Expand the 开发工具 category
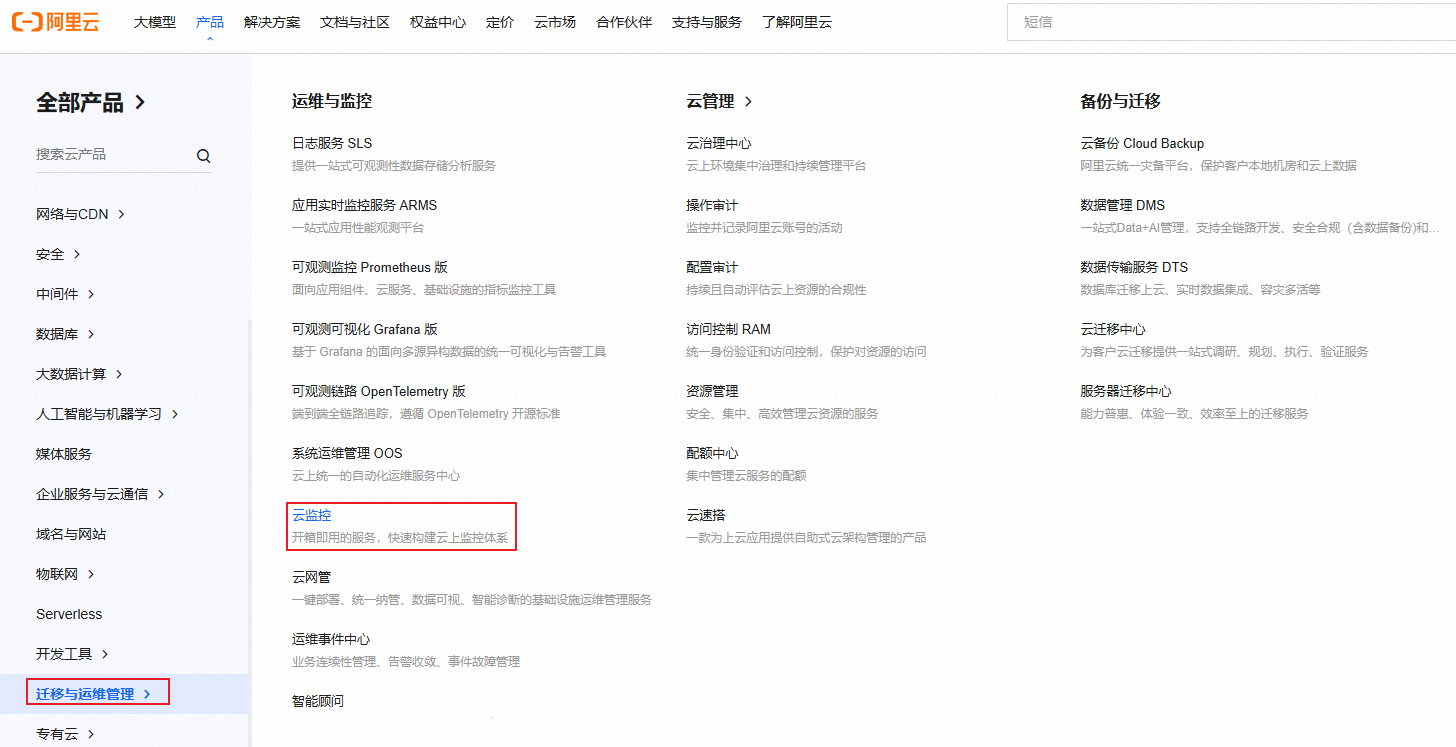Viewport: 1456px width, 747px height. click(x=72, y=654)
